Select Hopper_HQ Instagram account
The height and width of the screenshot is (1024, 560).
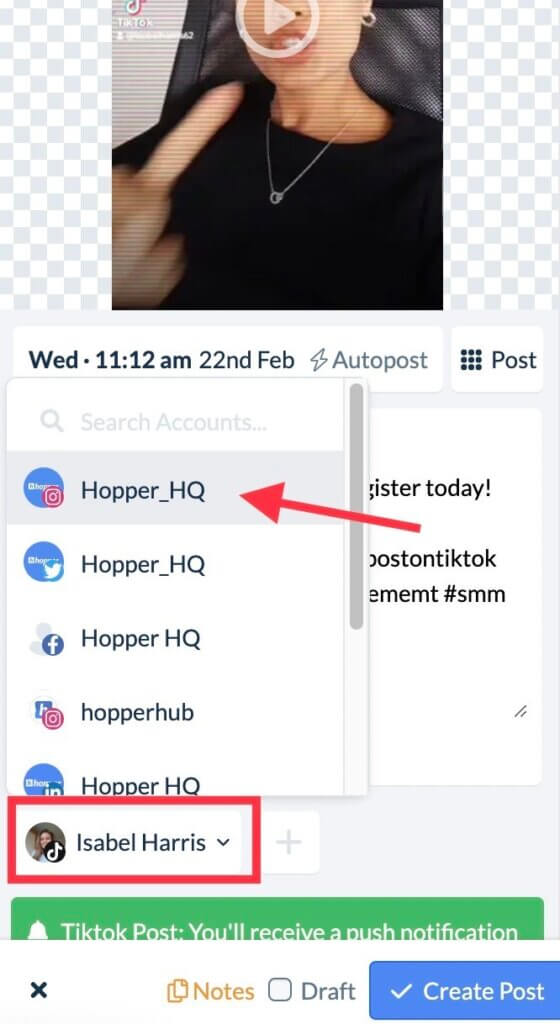175,488
